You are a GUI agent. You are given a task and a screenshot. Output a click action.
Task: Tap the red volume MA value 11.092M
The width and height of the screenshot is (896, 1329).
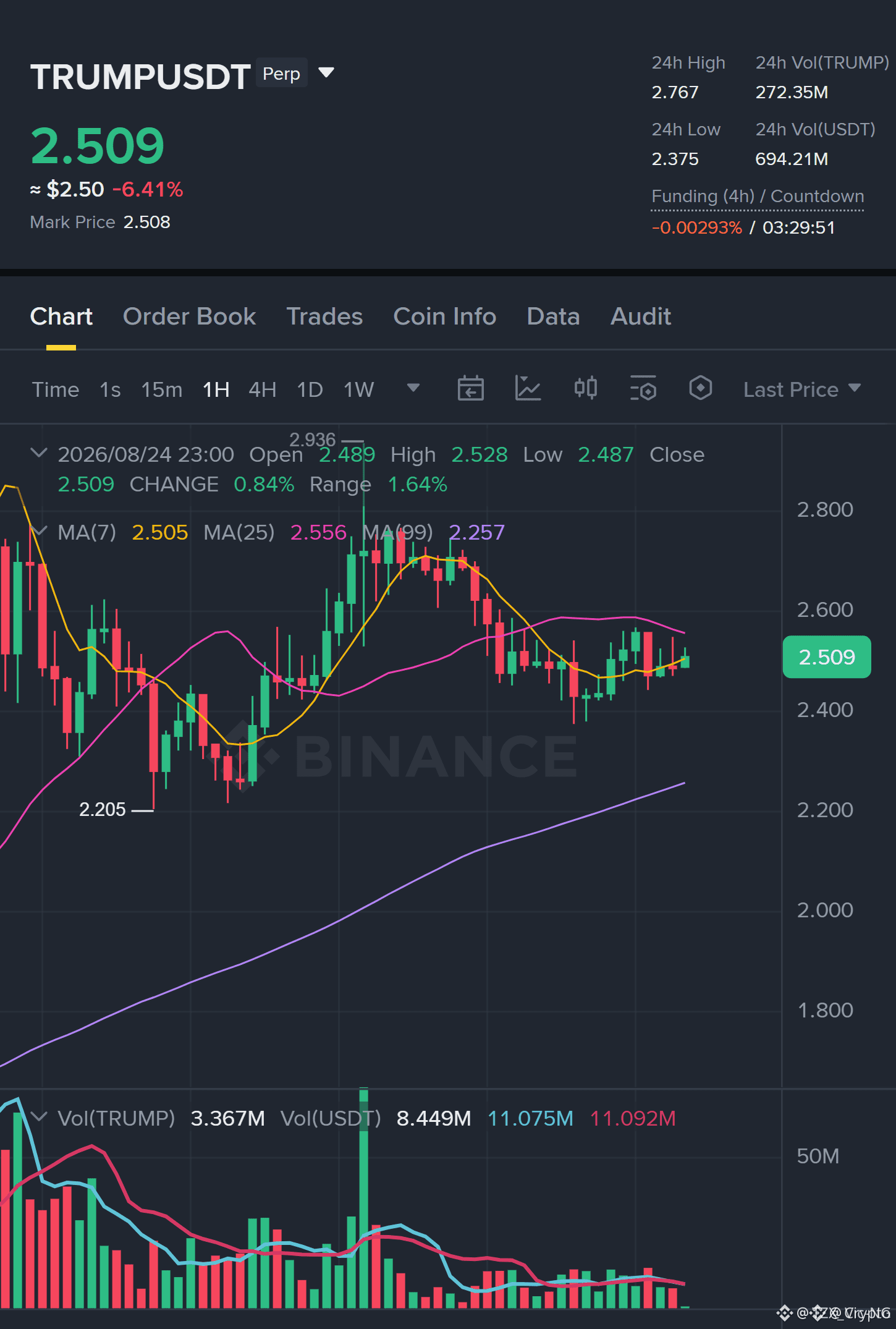(633, 1118)
